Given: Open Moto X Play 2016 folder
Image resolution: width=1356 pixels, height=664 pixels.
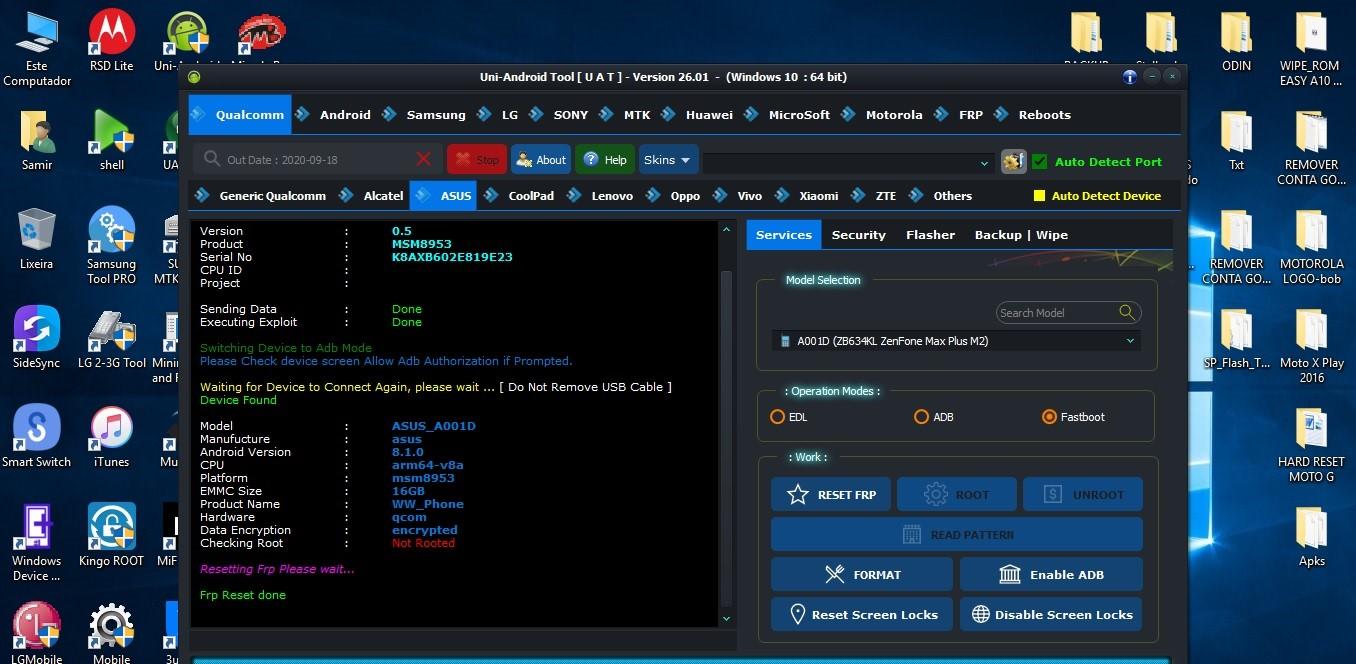Looking at the screenshot, I should 1311,345.
